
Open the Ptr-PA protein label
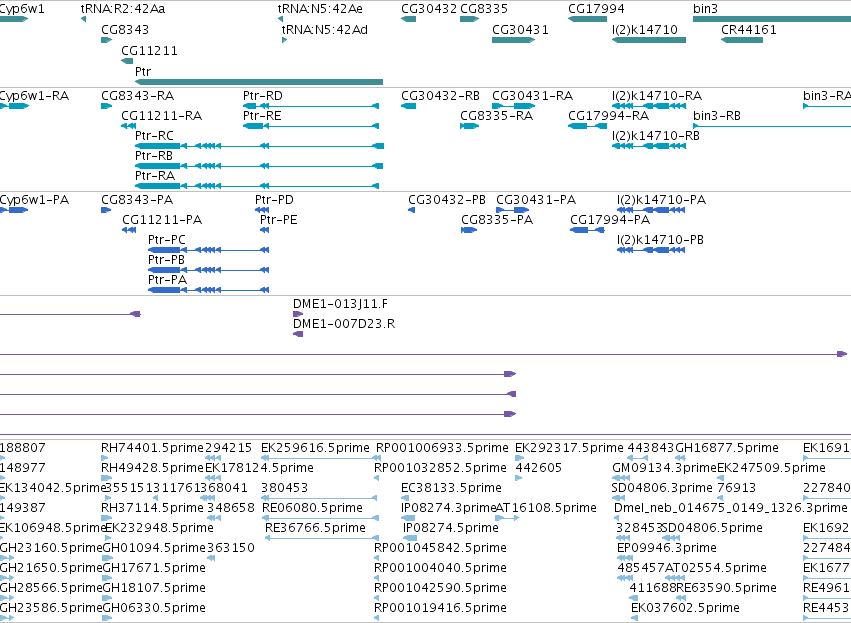[x=167, y=280]
